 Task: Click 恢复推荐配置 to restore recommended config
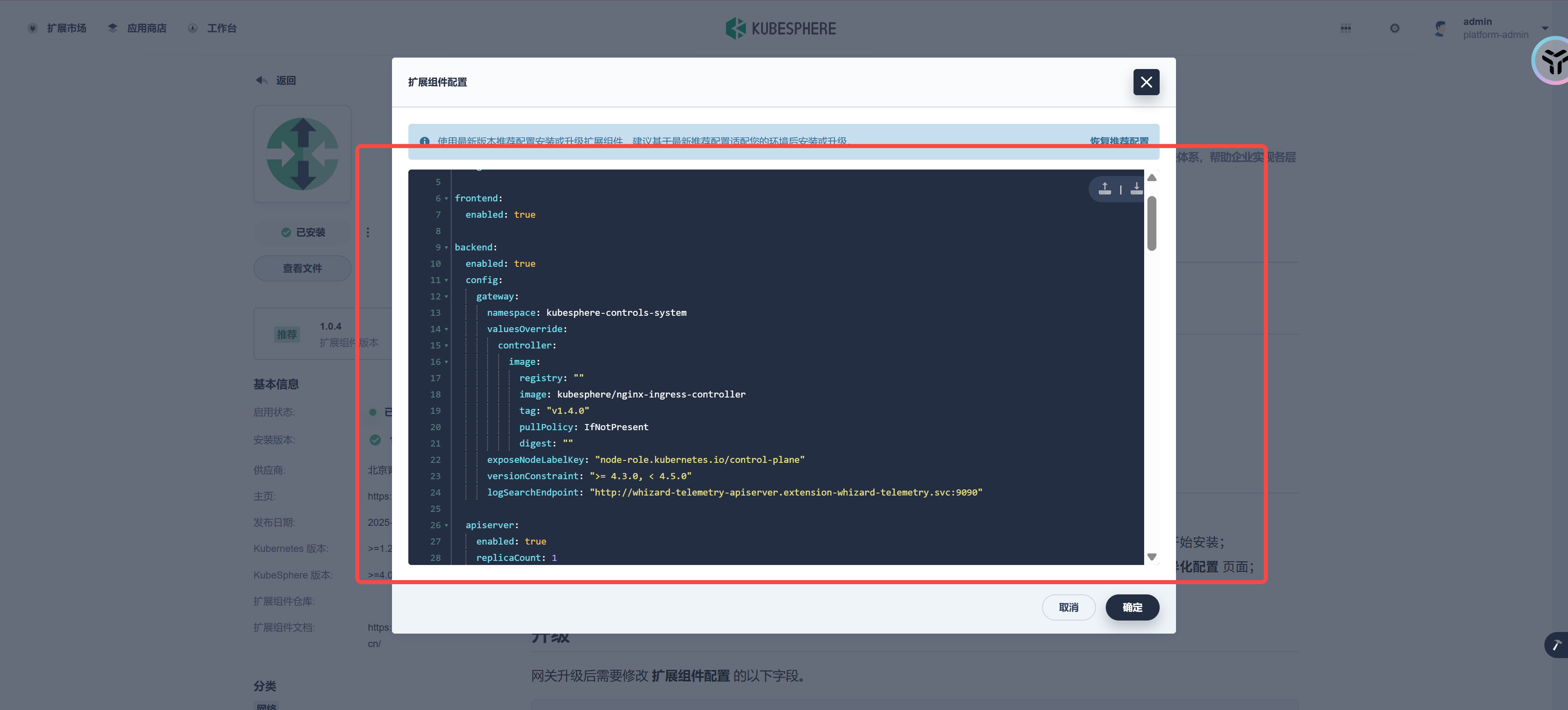1119,141
